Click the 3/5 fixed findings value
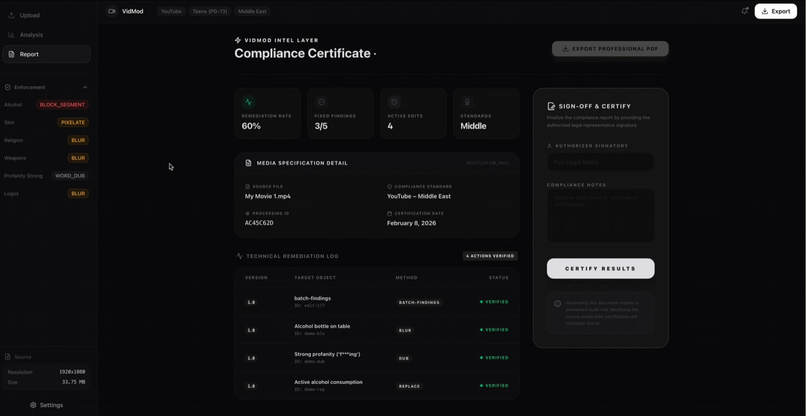The width and height of the screenshot is (806, 416). tap(321, 126)
